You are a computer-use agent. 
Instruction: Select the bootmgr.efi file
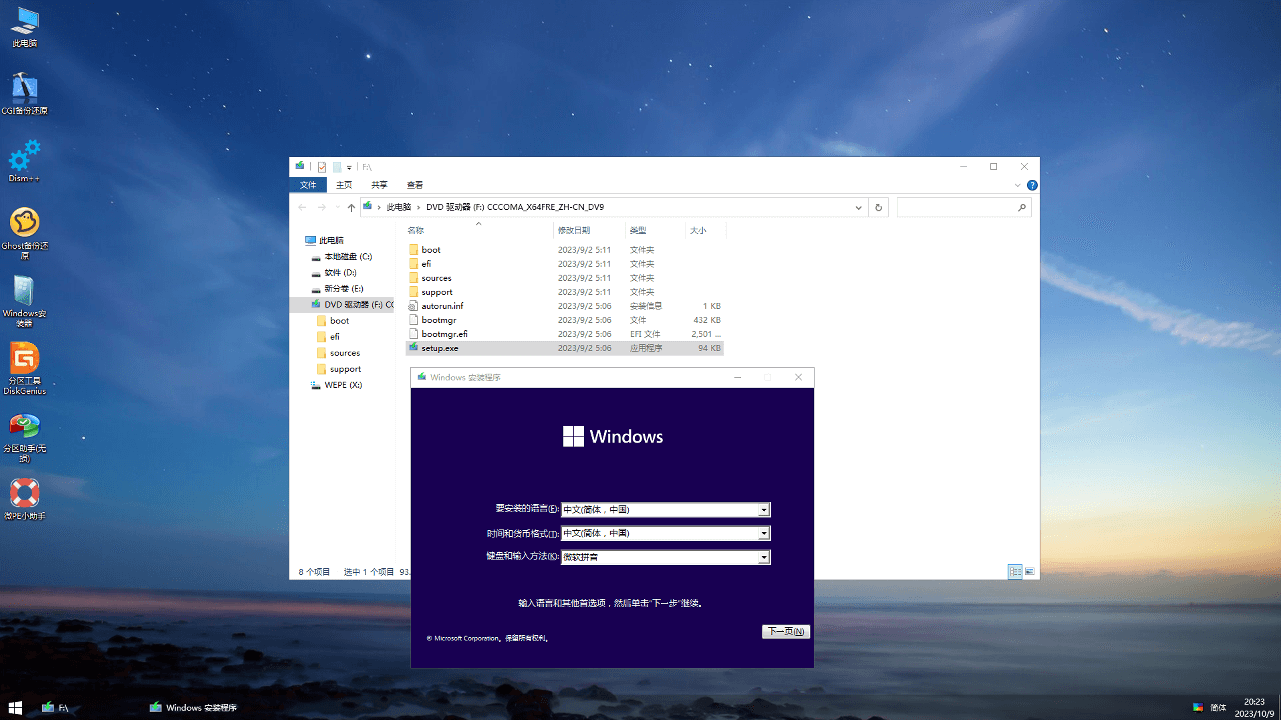[x=564, y=333]
